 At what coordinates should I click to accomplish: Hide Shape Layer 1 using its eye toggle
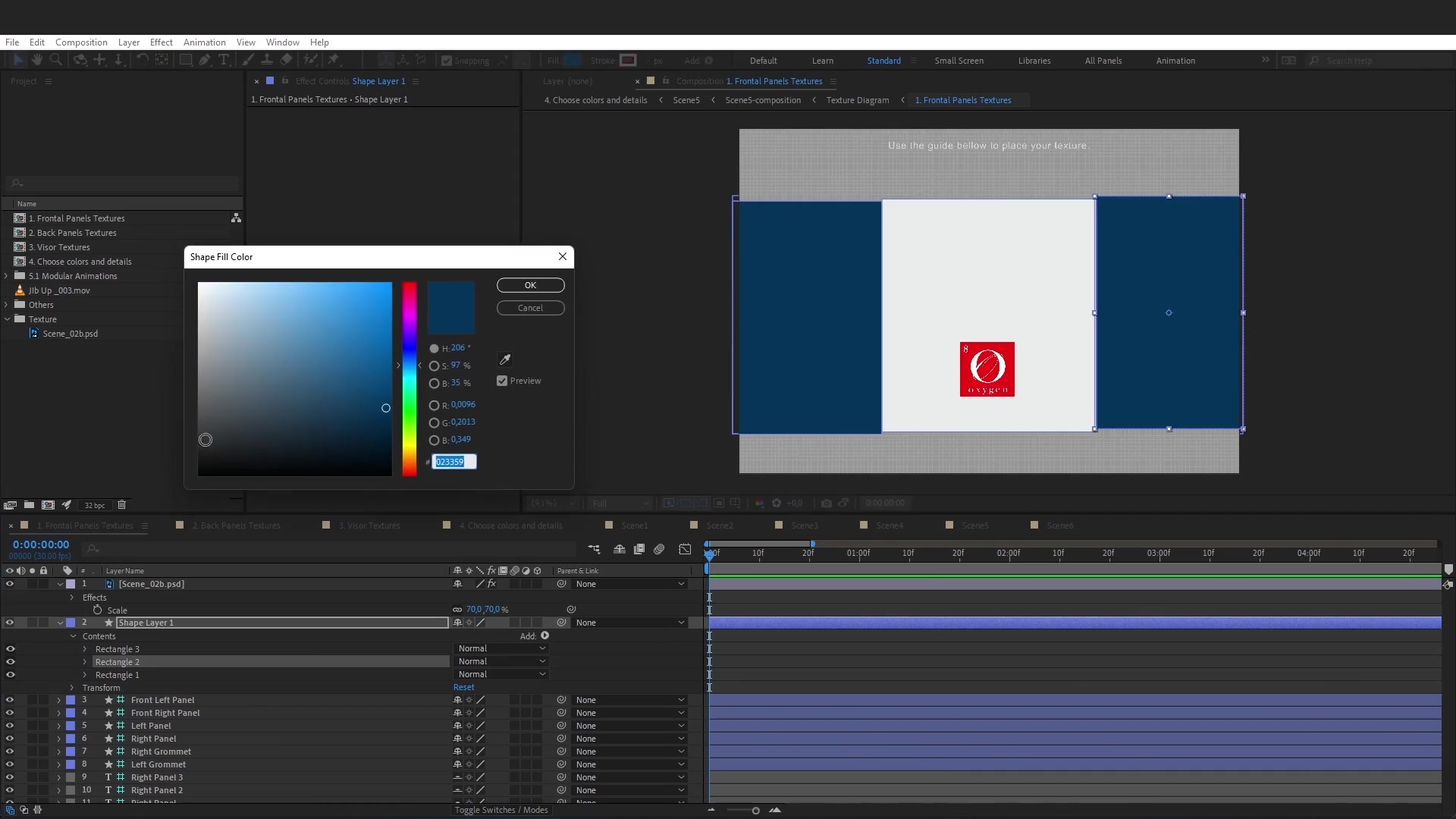(x=10, y=622)
